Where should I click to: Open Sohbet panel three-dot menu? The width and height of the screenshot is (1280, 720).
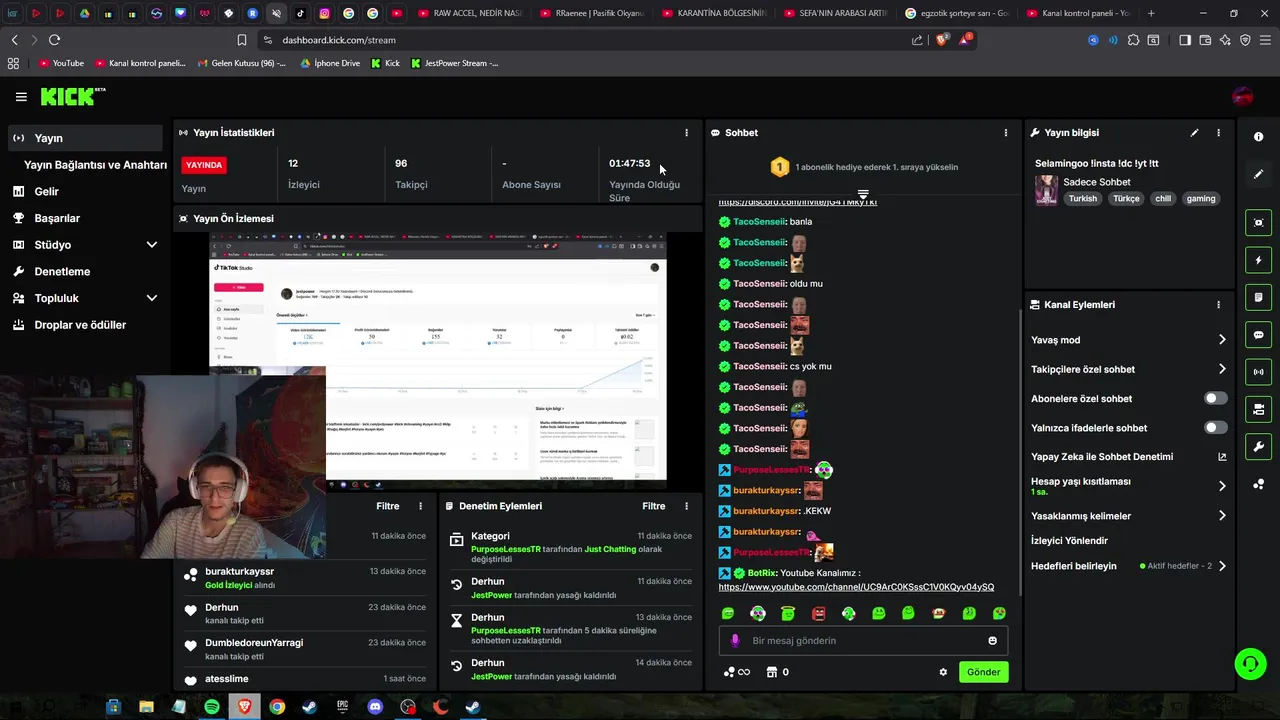point(1006,132)
